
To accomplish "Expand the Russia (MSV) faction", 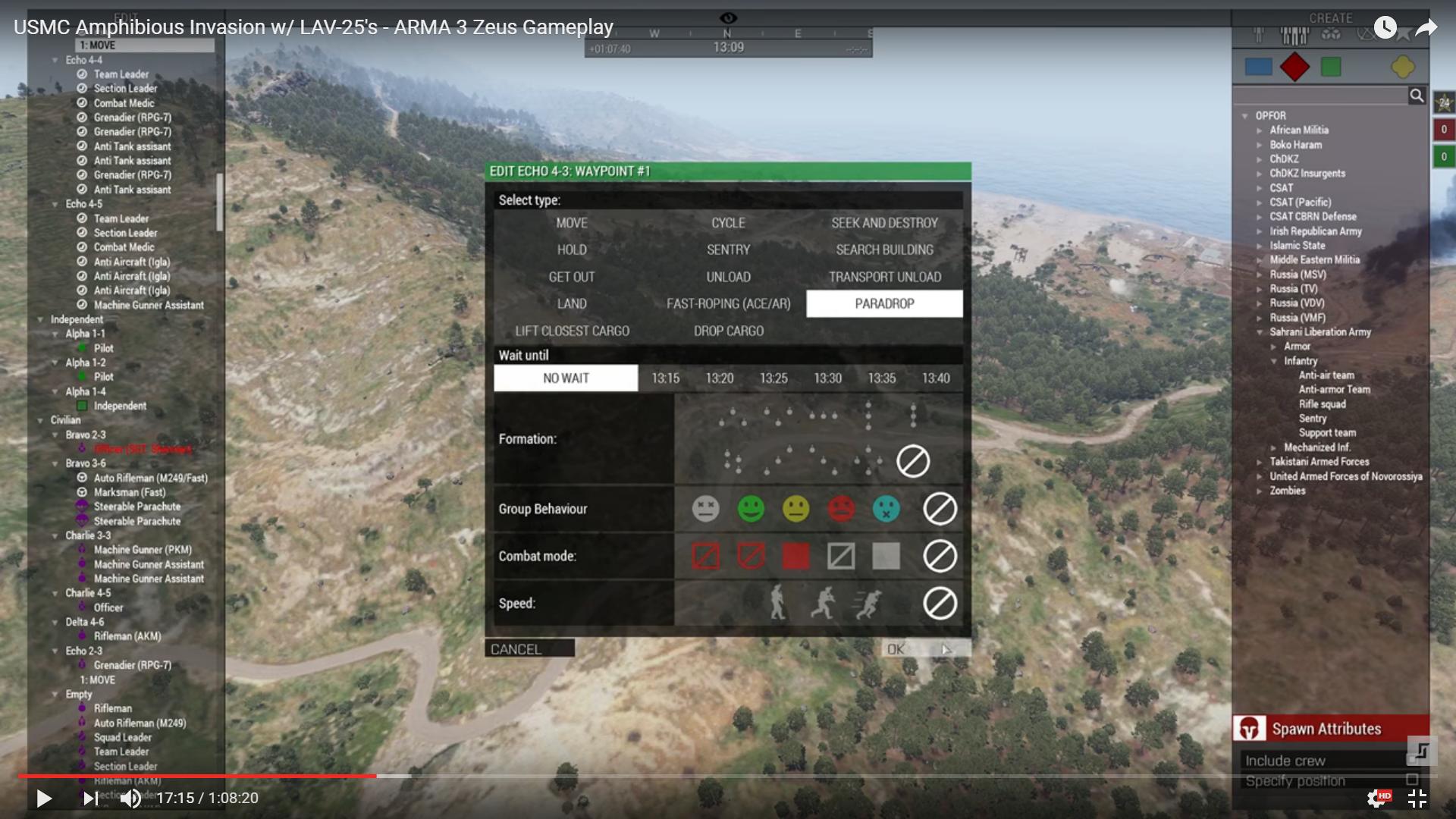I will pos(1260,275).
